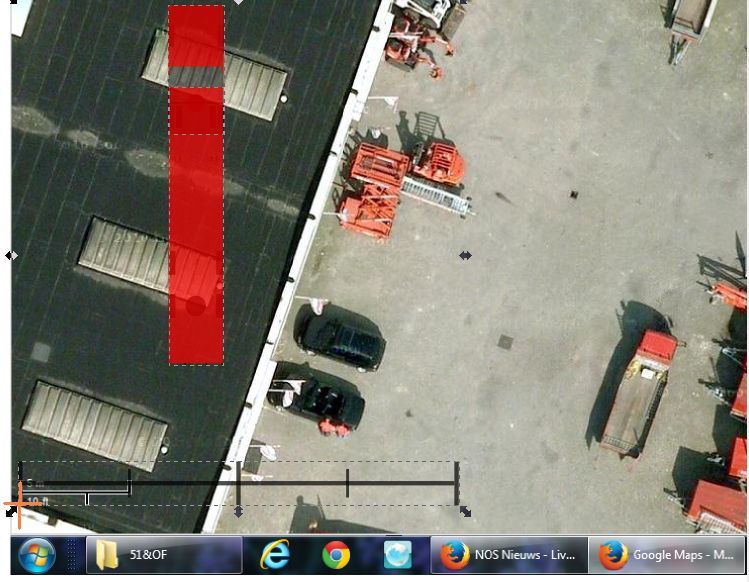The image size is (749, 582).
Task: Switch to the NOS Nieuws Firefox window
Action: tap(508, 554)
